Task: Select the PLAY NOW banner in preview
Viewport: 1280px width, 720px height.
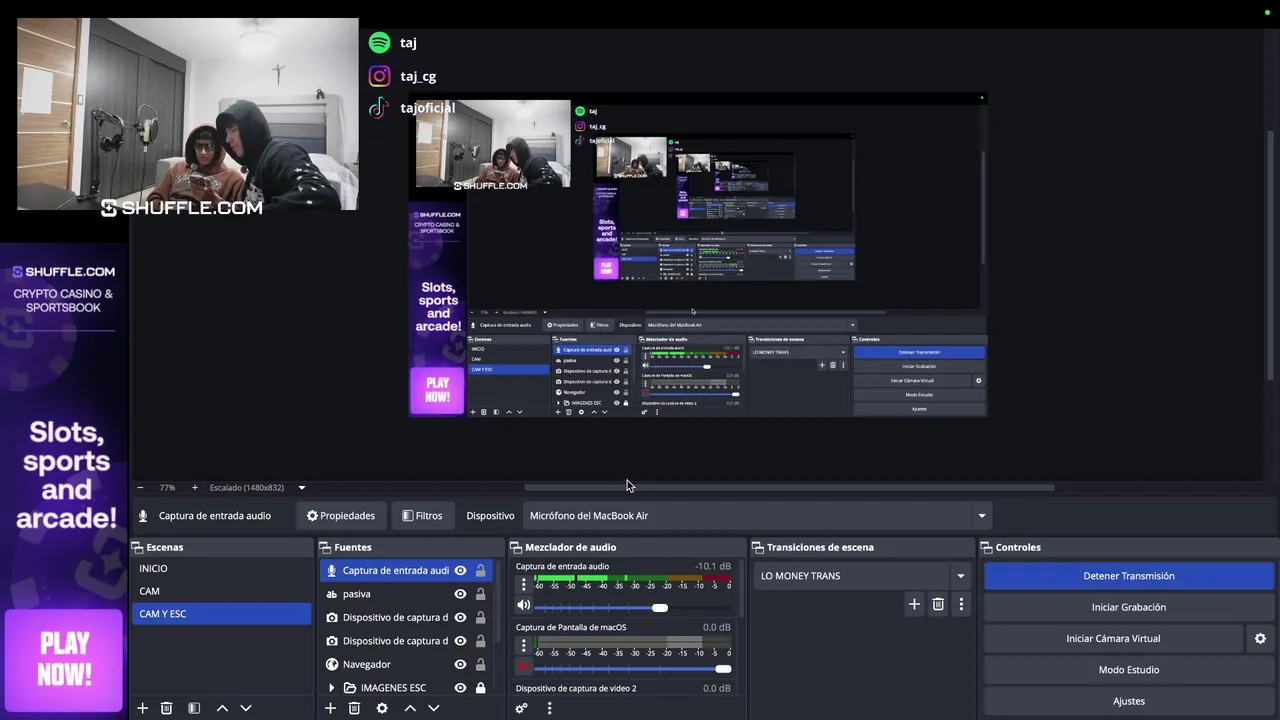Action: [437, 390]
